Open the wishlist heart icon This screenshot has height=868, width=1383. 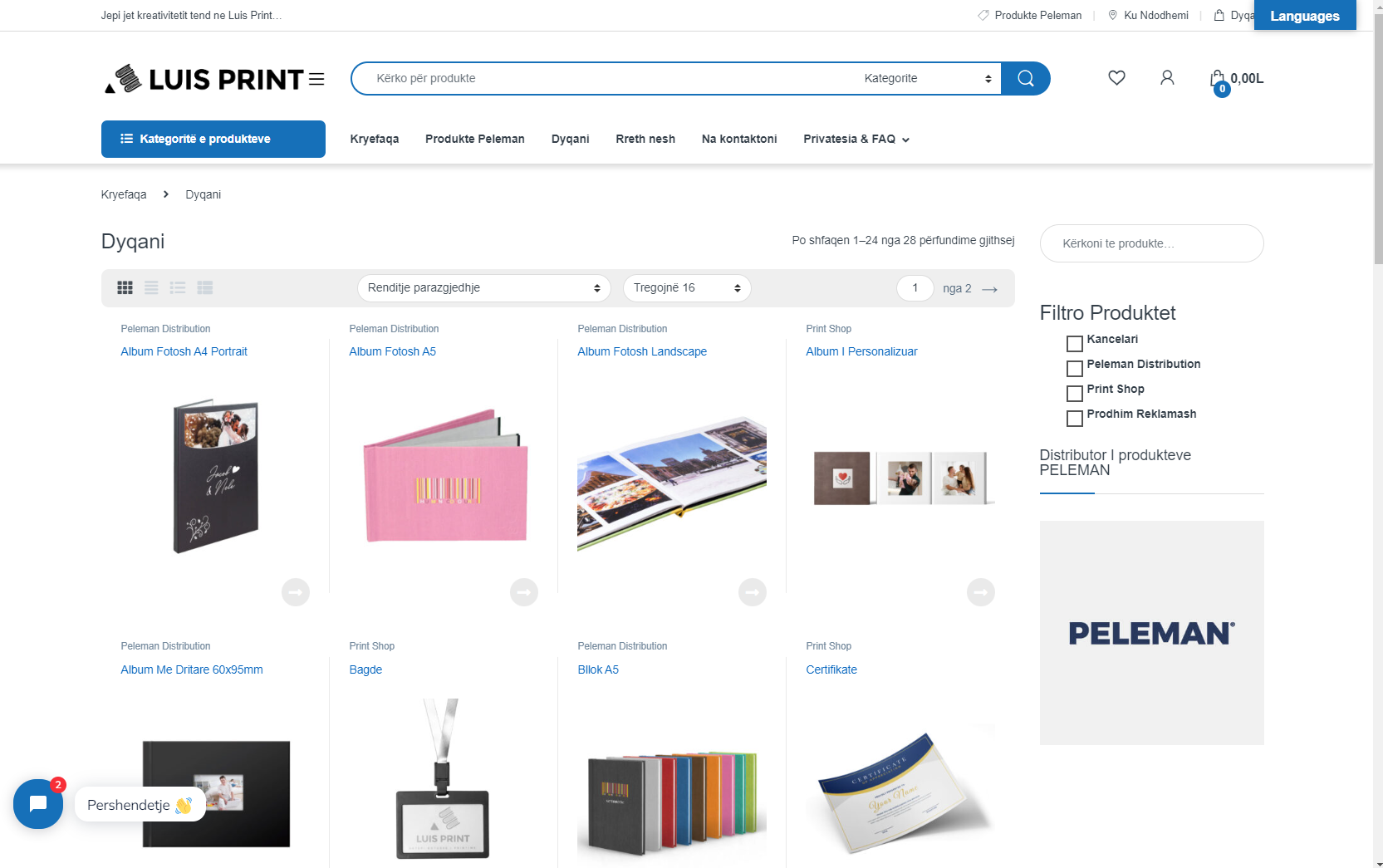(1116, 77)
